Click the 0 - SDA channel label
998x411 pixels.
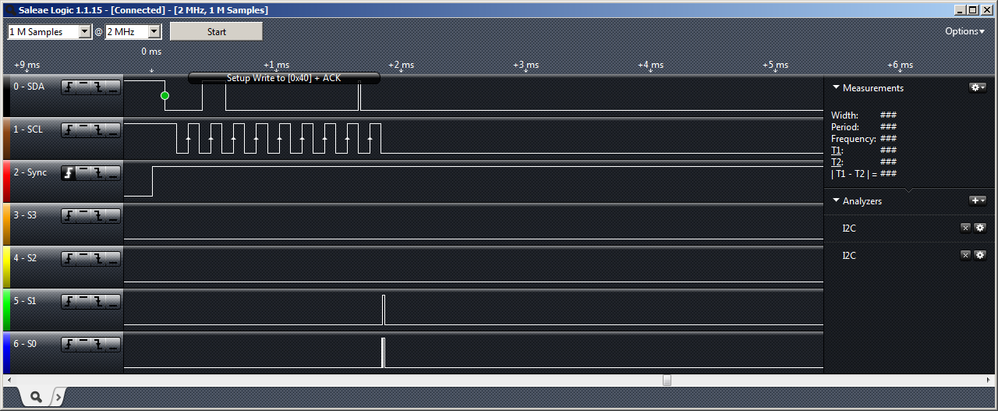pos(29,88)
